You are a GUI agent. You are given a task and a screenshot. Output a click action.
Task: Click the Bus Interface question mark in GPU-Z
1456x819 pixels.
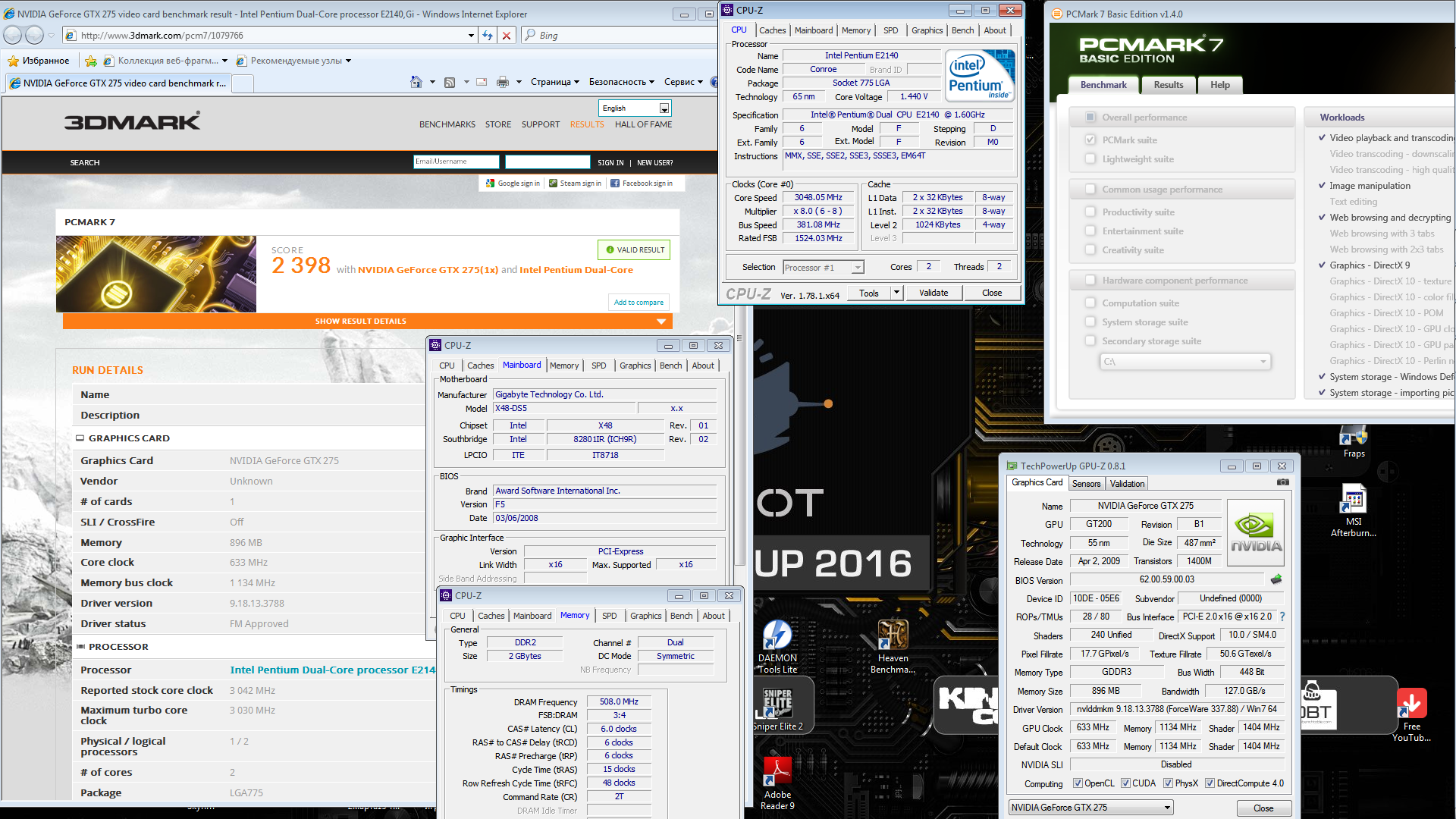[x=1282, y=617]
